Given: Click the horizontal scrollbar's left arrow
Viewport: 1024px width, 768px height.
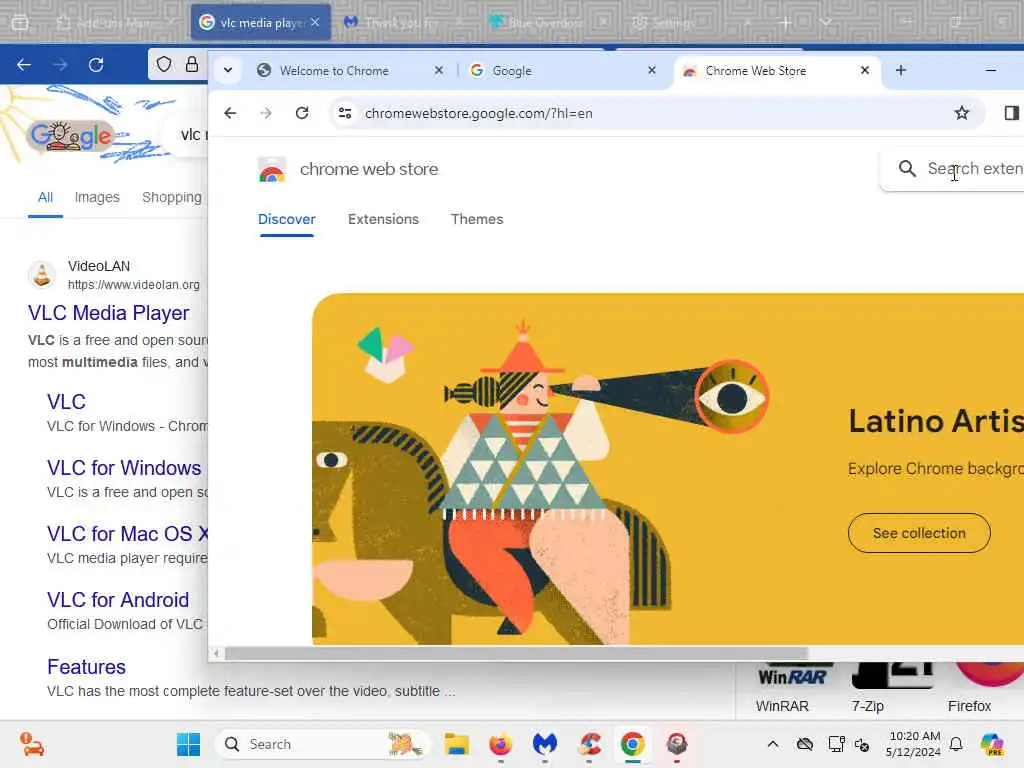Looking at the screenshot, I should click(x=216, y=653).
